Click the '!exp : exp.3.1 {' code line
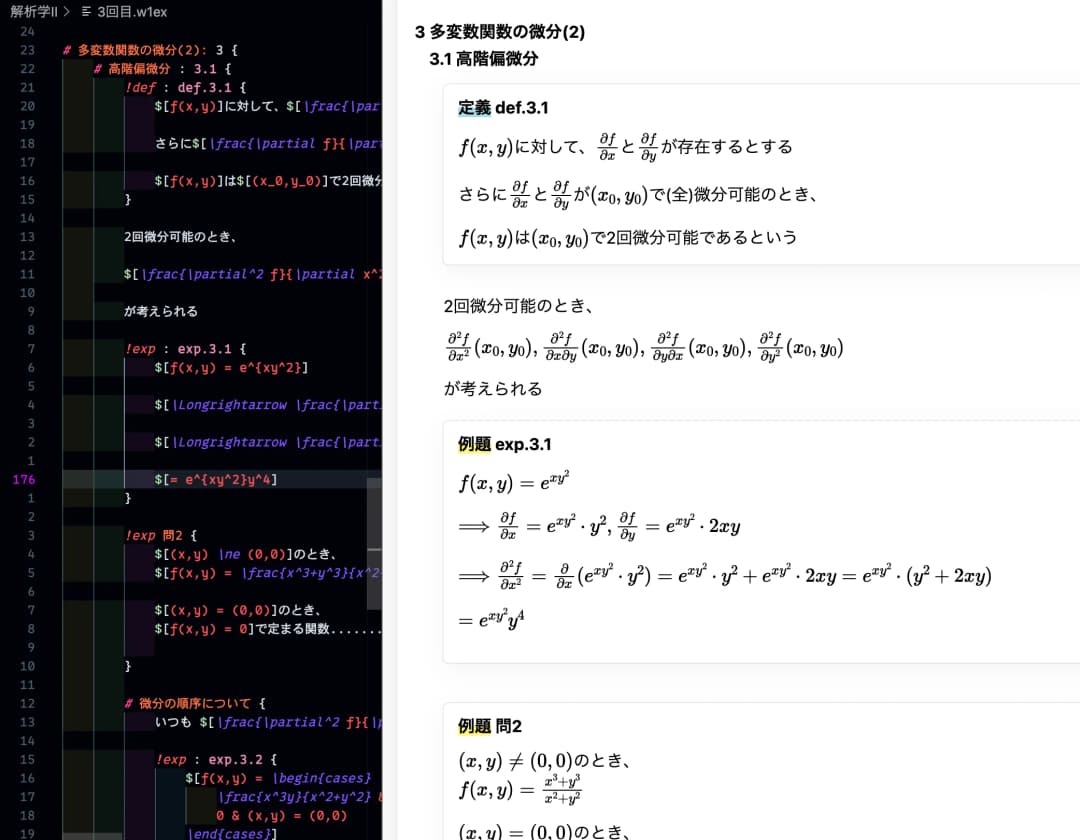This screenshot has height=840, width=1080. pyautogui.click(x=185, y=349)
